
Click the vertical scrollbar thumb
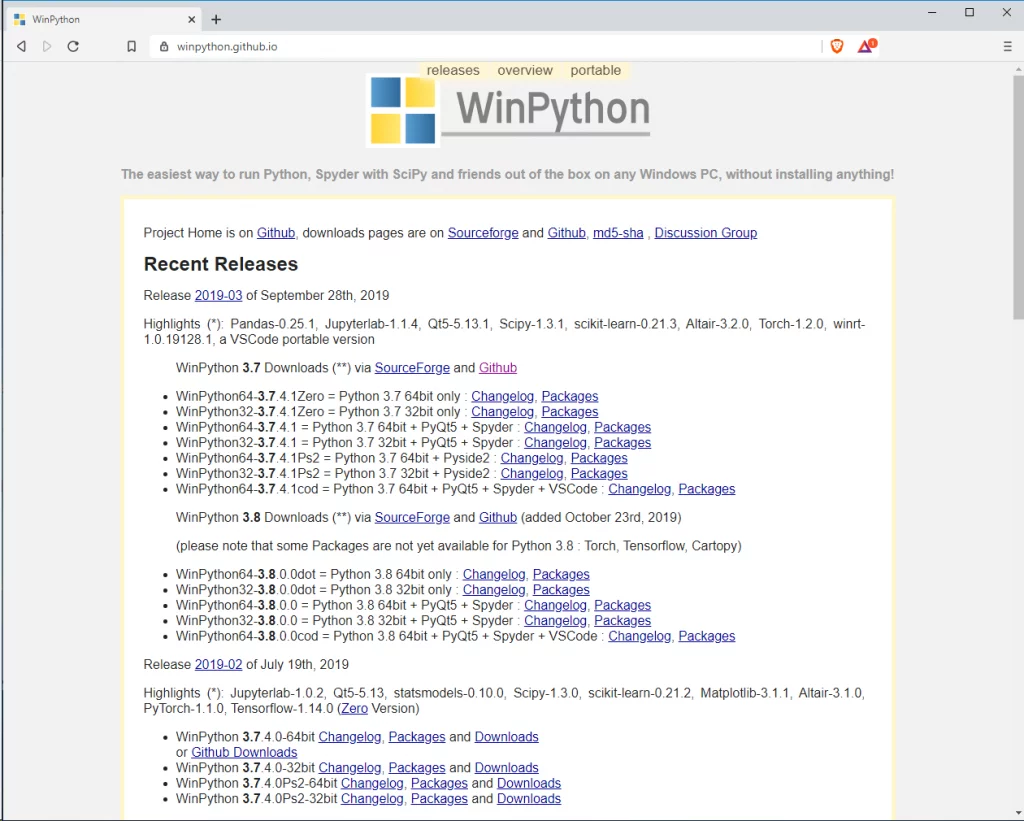pos(1017,197)
